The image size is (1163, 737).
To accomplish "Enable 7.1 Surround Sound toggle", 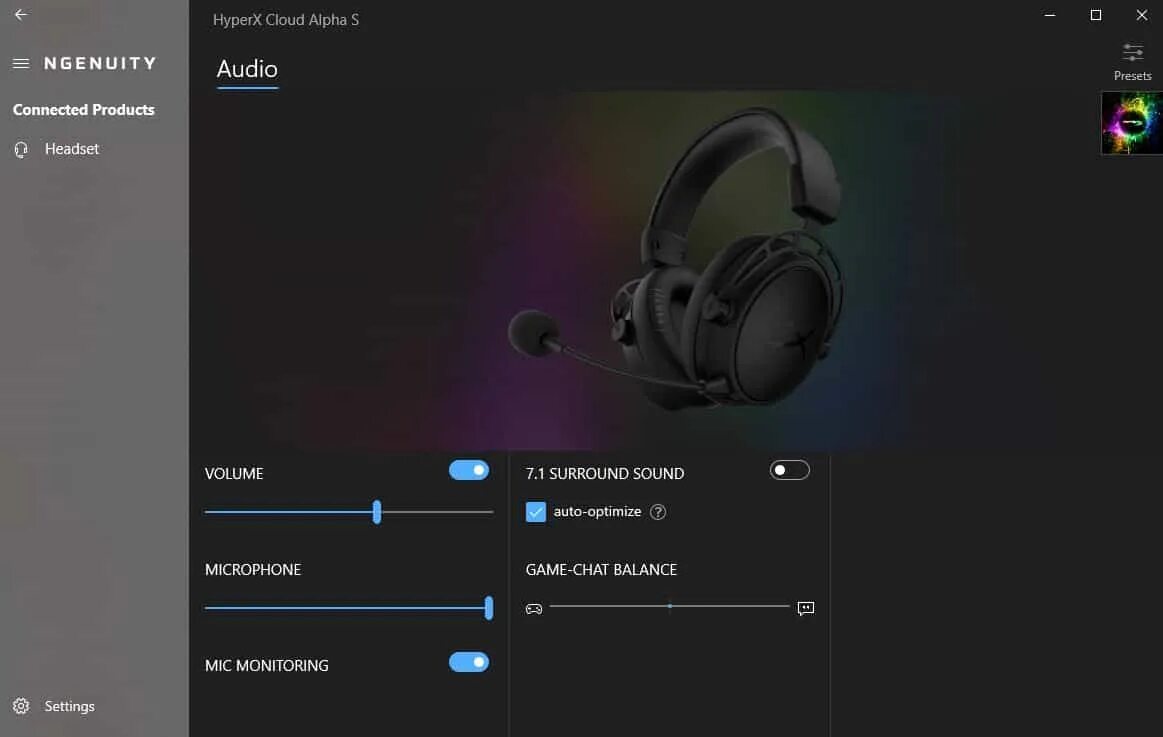I will pyautogui.click(x=789, y=470).
